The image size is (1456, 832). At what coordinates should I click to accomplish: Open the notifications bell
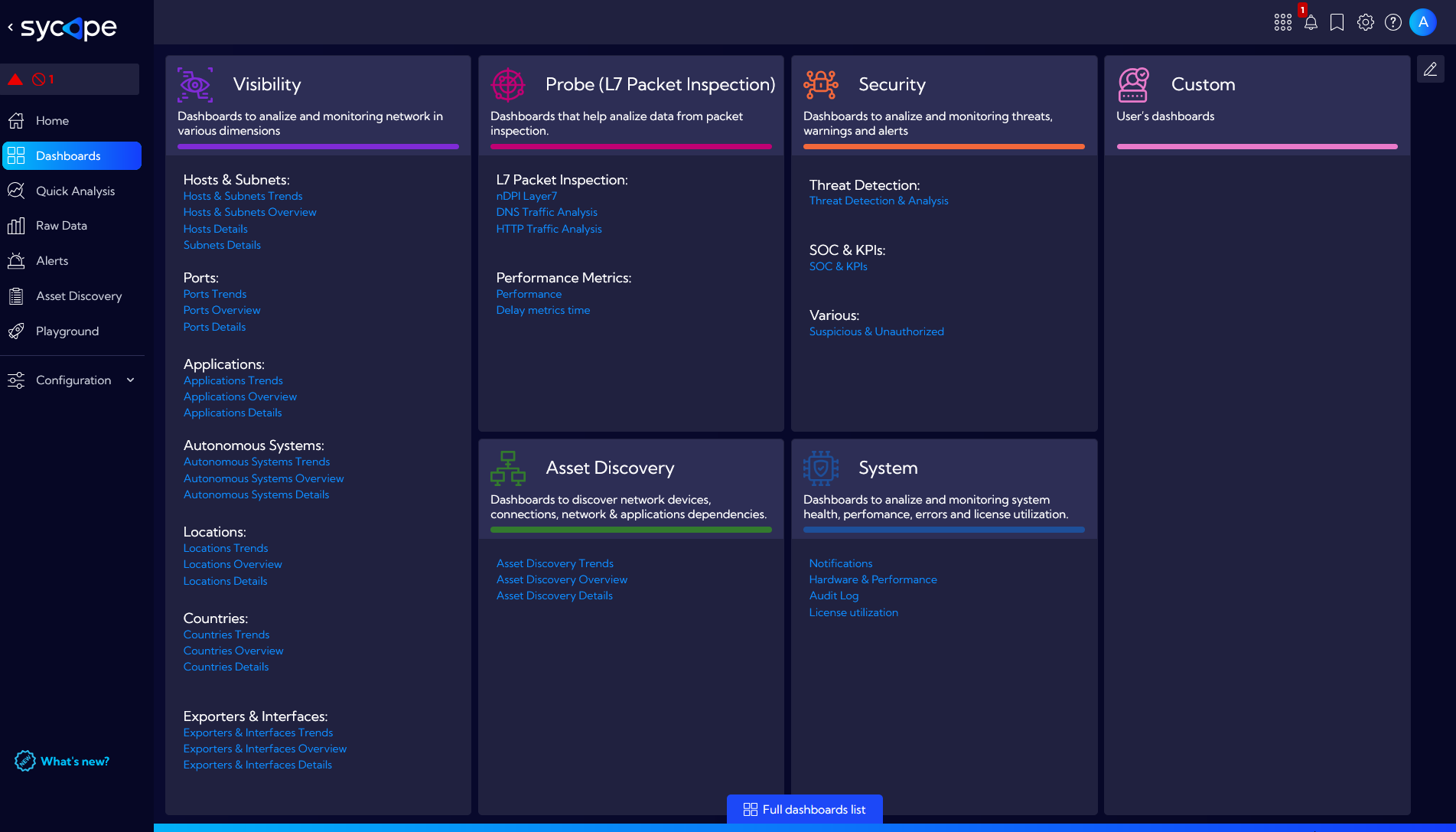(x=1311, y=23)
